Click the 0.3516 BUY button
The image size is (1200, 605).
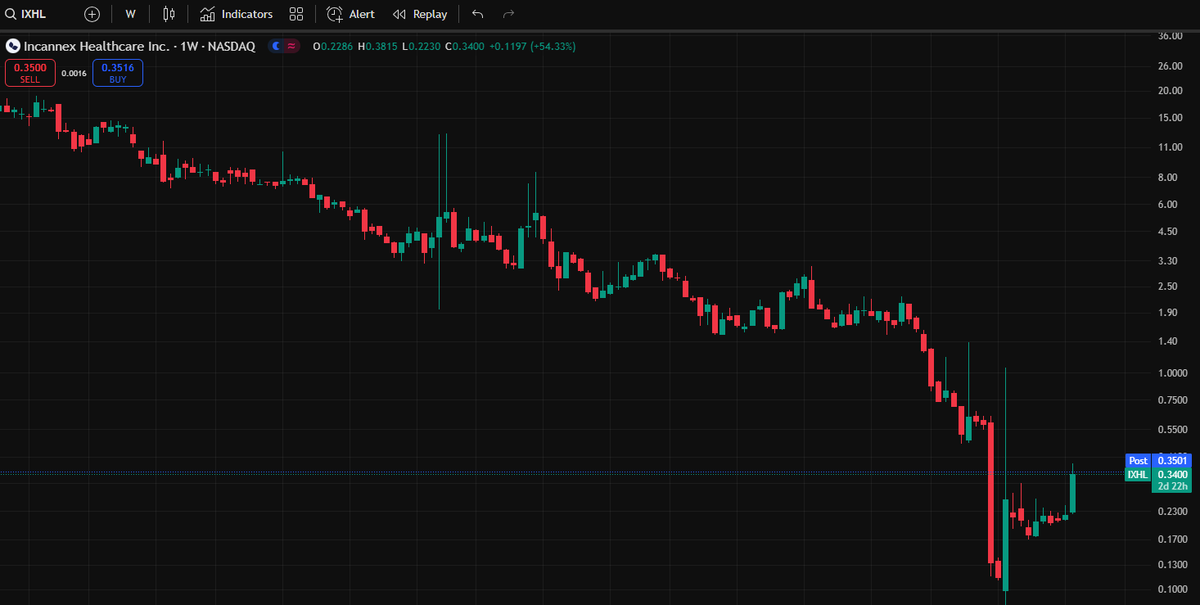tap(118, 73)
